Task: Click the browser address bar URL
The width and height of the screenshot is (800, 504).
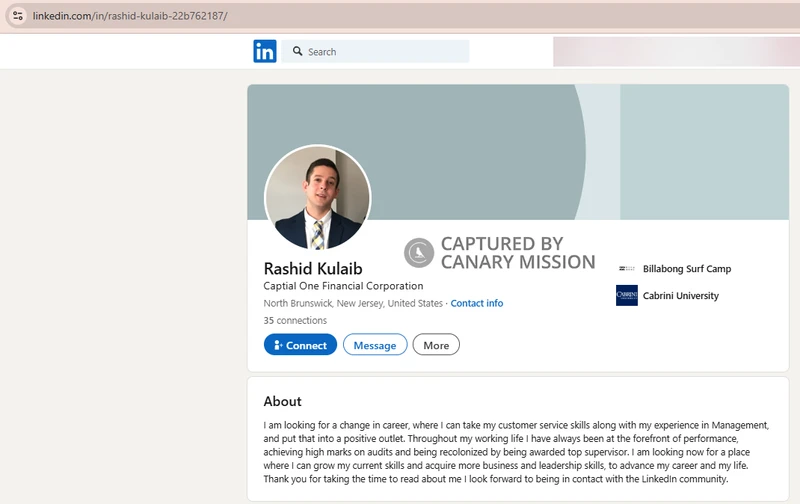Action: tap(130, 16)
